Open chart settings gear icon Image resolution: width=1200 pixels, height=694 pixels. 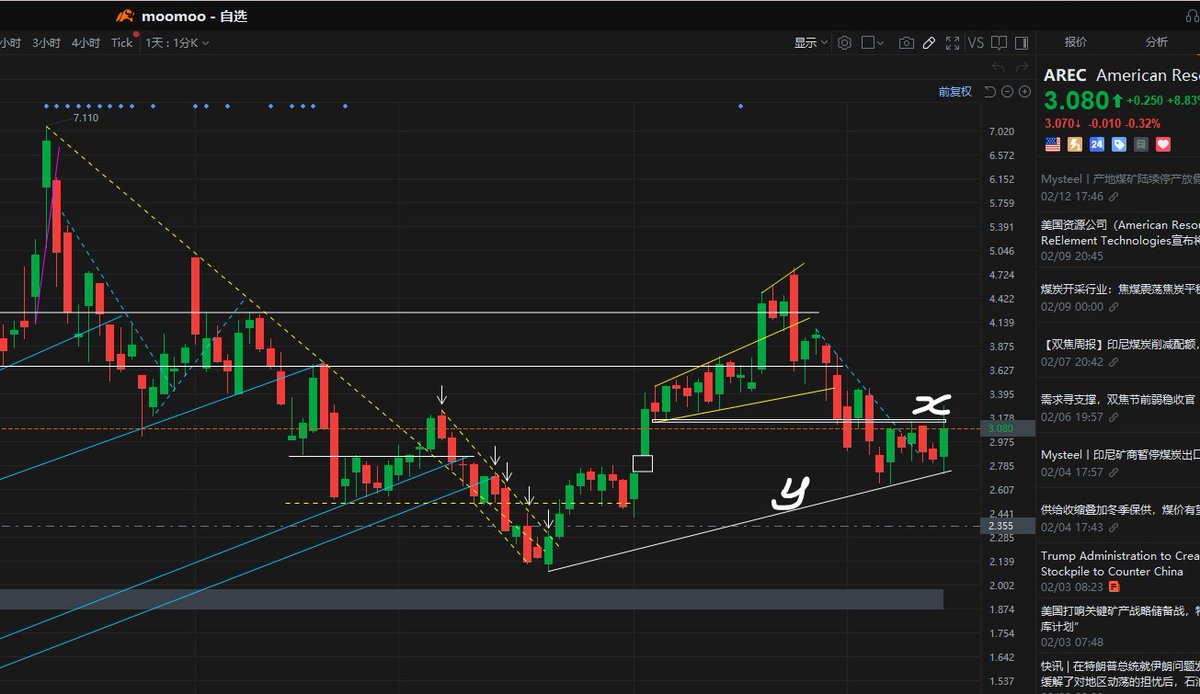(845, 43)
